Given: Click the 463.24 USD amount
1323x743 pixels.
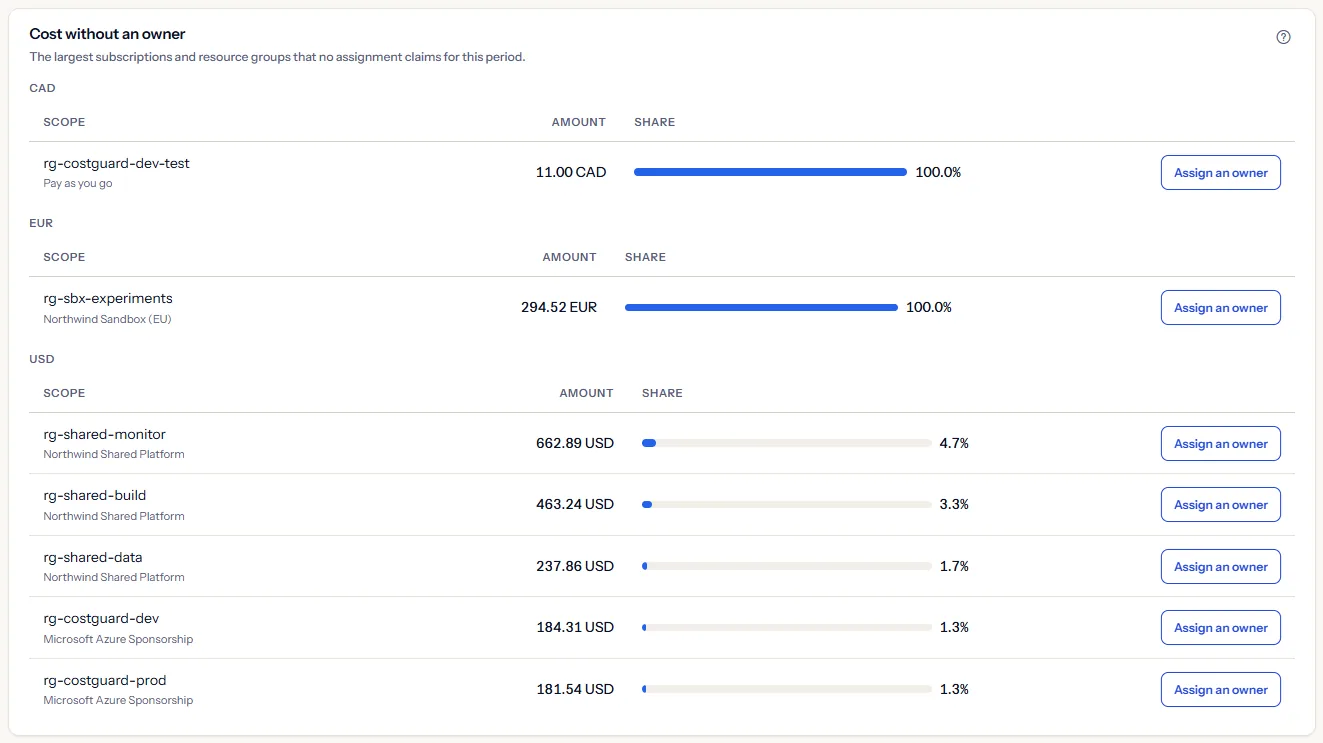Looking at the screenshot, I should pos(575,504).
